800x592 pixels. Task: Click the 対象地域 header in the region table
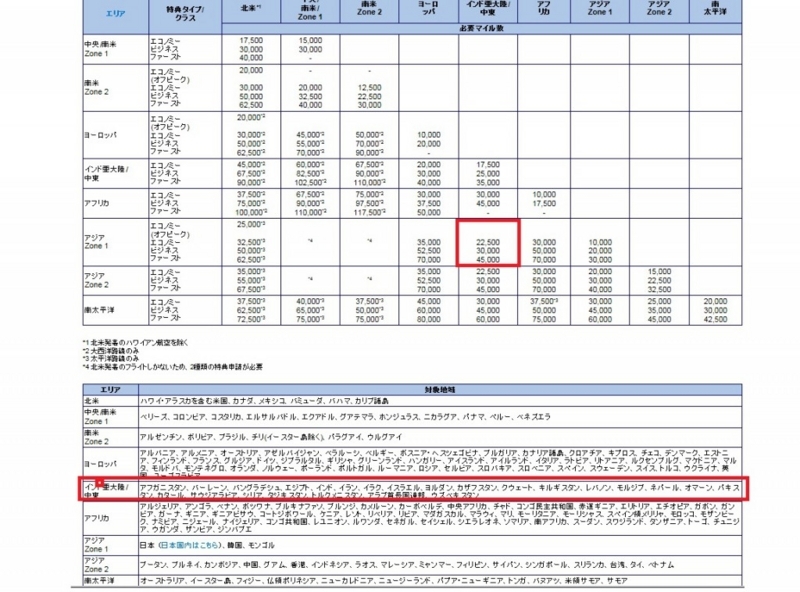(x=440, y=389)
